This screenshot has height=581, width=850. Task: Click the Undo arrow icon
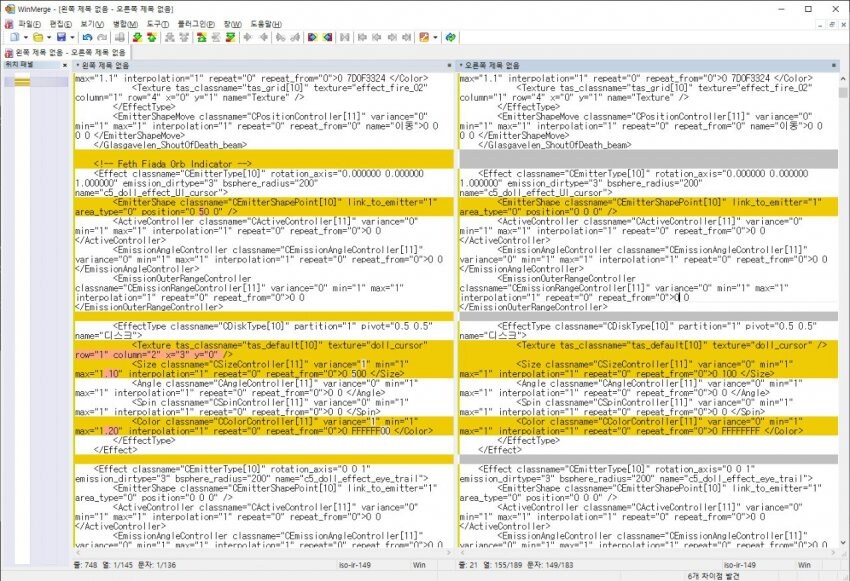[x=87, y=37]
